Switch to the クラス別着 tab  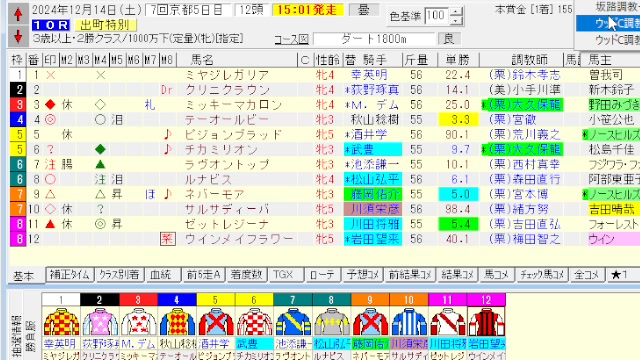pyautogui.click(x=120, y=275)
